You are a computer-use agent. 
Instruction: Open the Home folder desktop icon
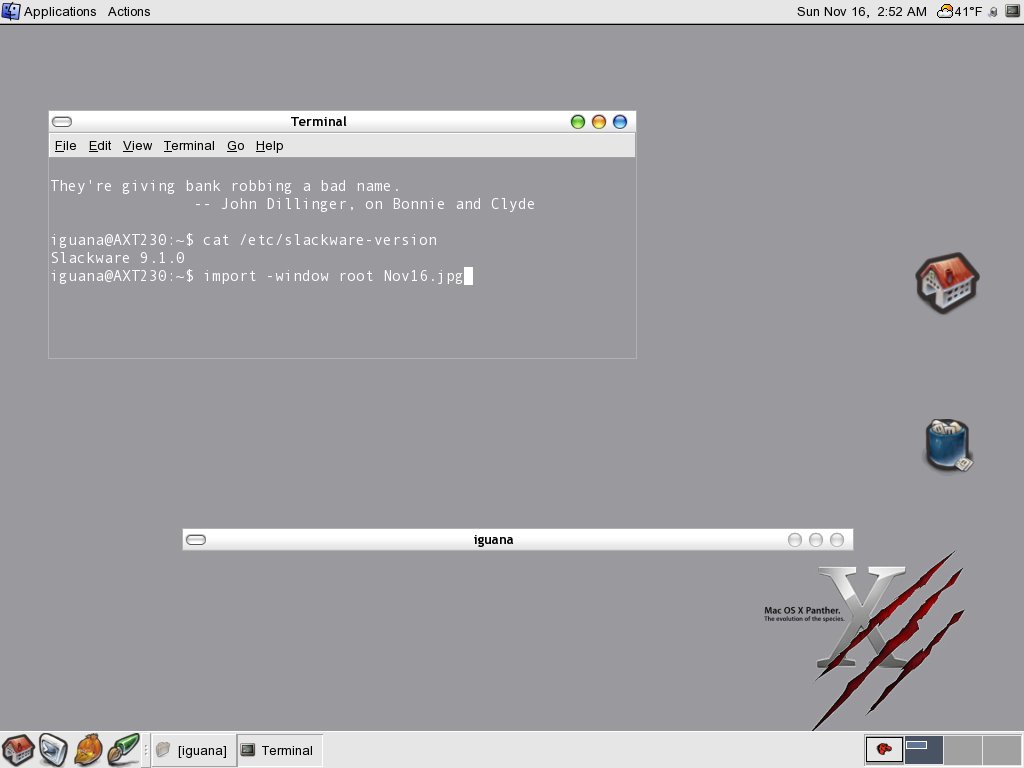click(947, 283)
